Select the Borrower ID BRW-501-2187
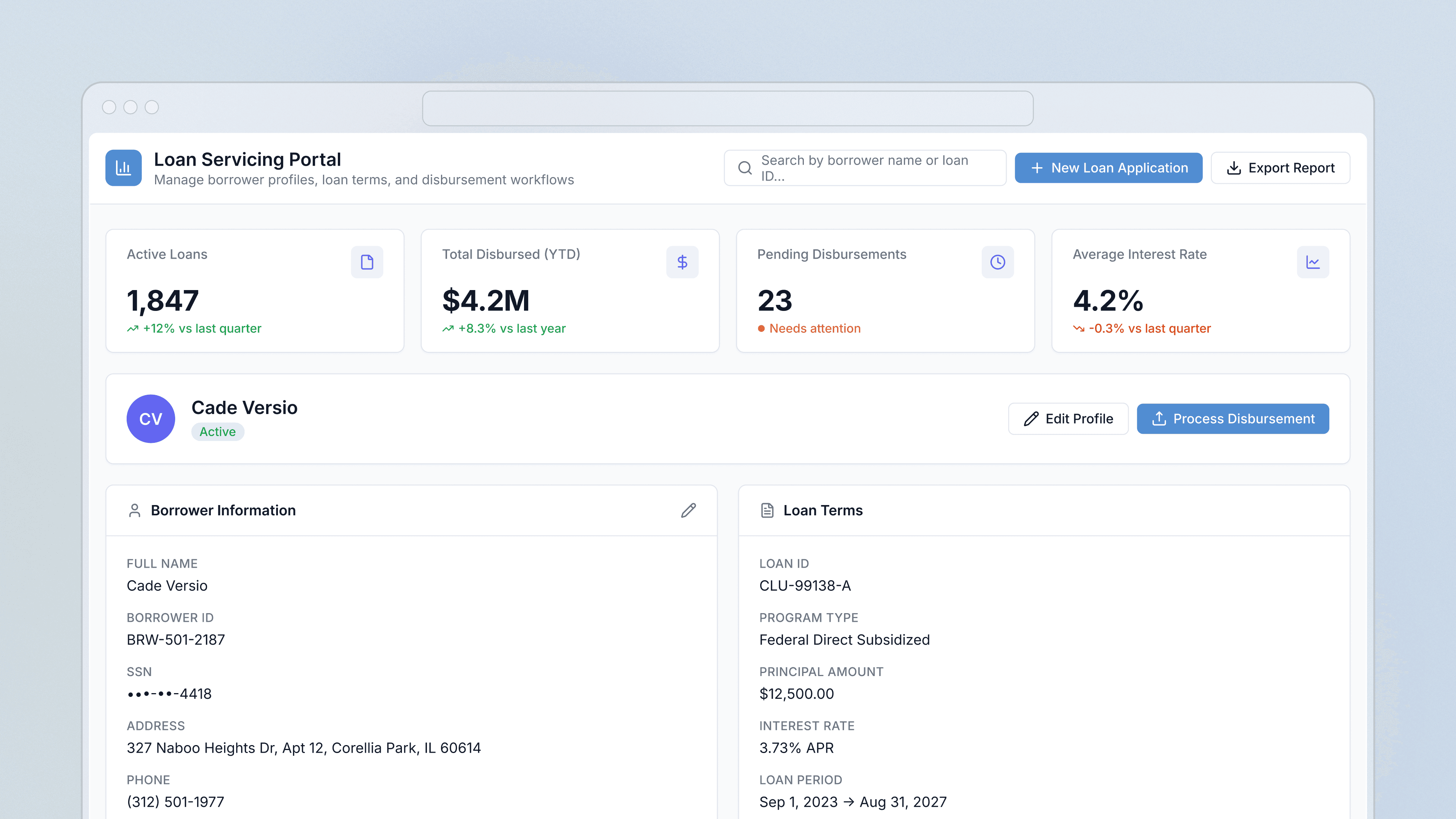The height and width of the screenshot is (819, 1456). (x=176, y=640)
